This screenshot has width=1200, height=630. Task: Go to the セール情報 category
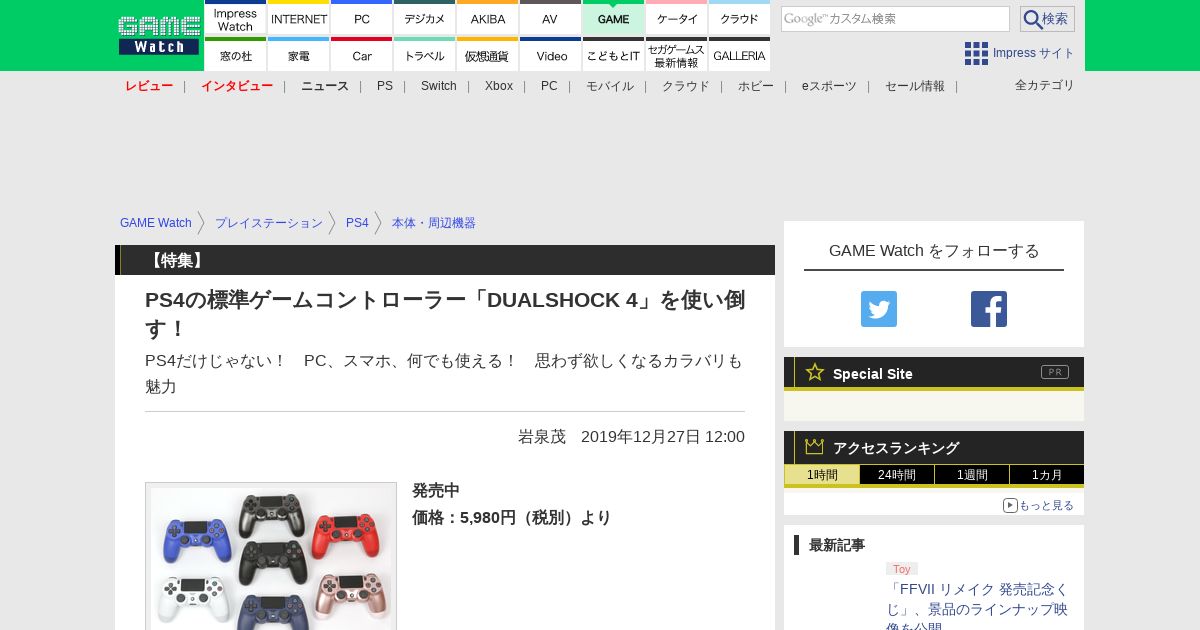pyautogui.click(x=915, y=86)
